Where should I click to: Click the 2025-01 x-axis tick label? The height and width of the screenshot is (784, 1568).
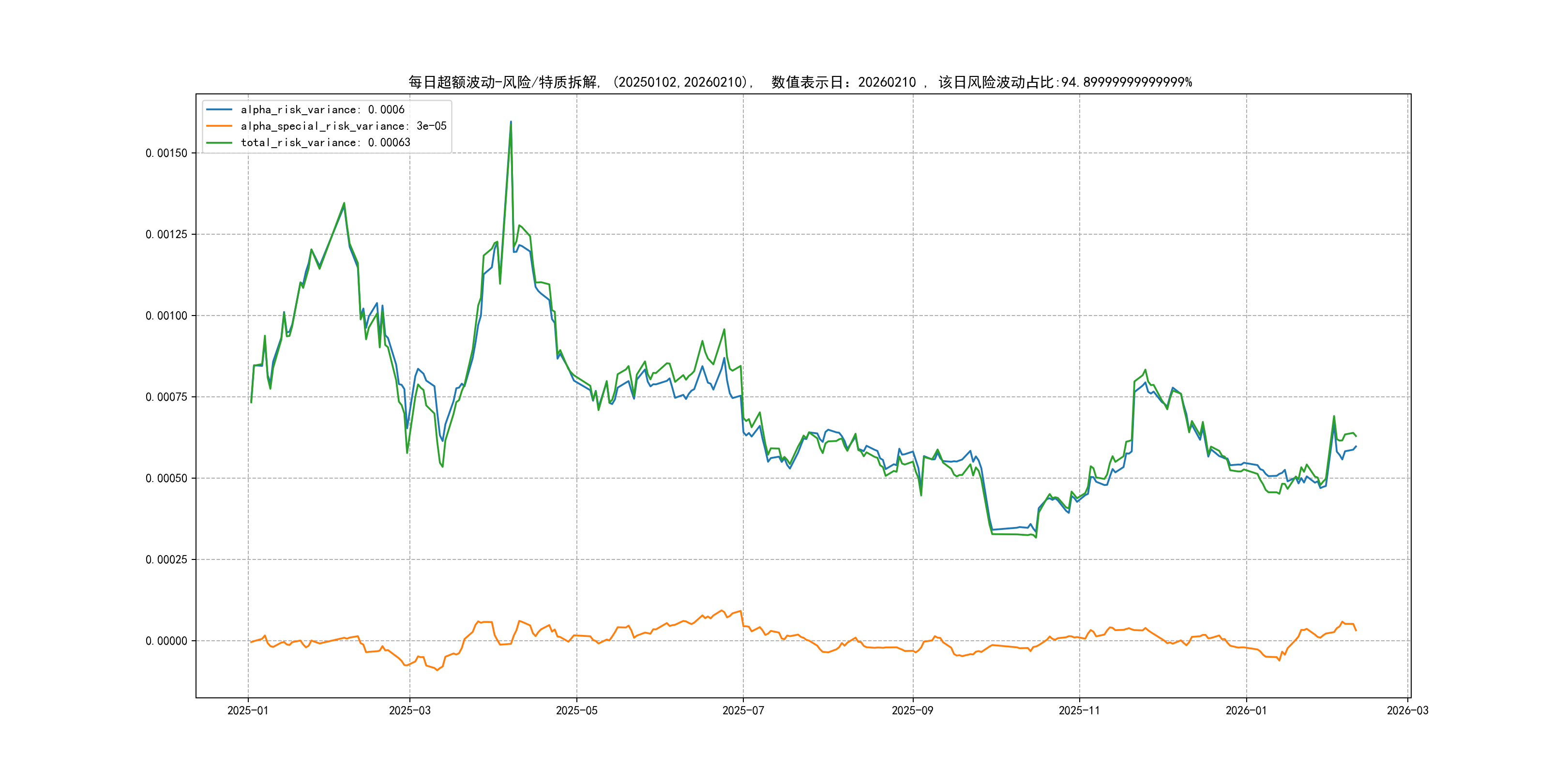click(248, 710)
